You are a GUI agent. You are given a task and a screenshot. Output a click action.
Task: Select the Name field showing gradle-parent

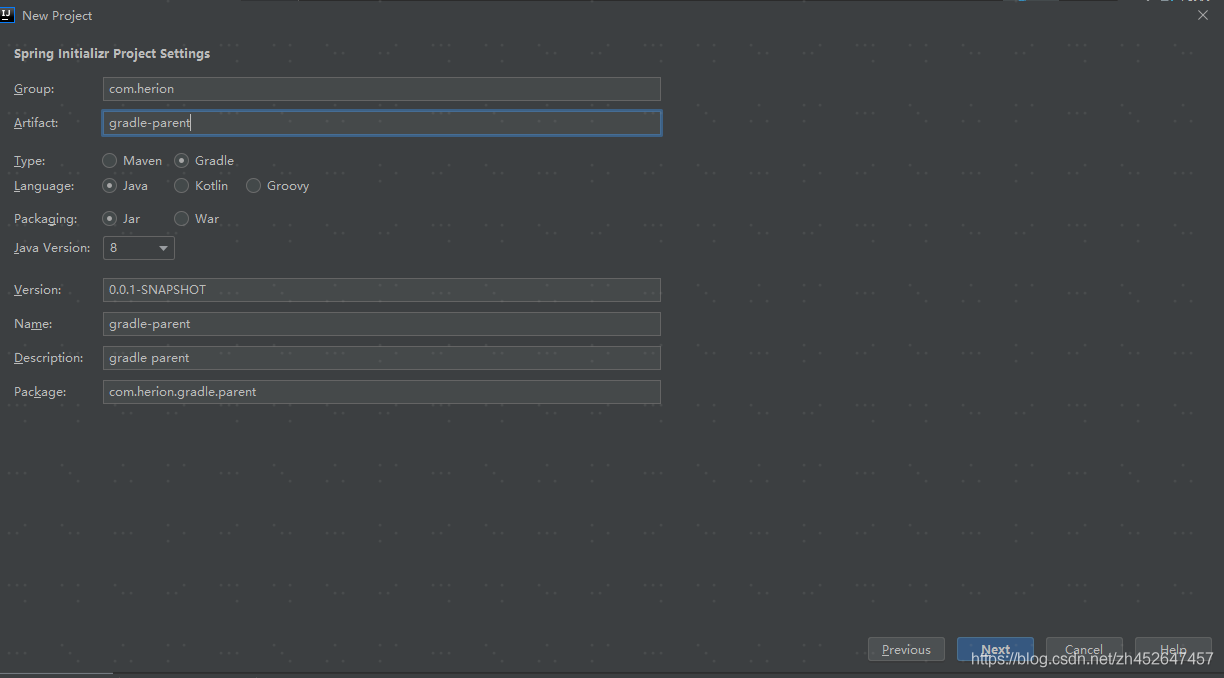381,323
